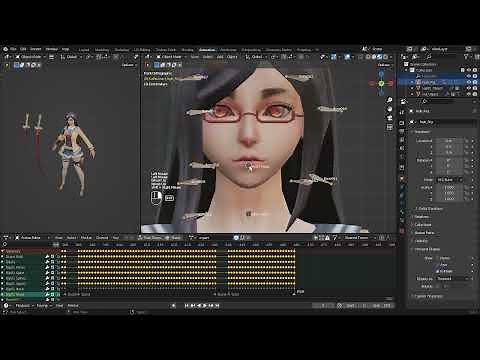This screenshot has width=480, height=360.
Task: Expand the Relations panel
Action: coord(421,217)
